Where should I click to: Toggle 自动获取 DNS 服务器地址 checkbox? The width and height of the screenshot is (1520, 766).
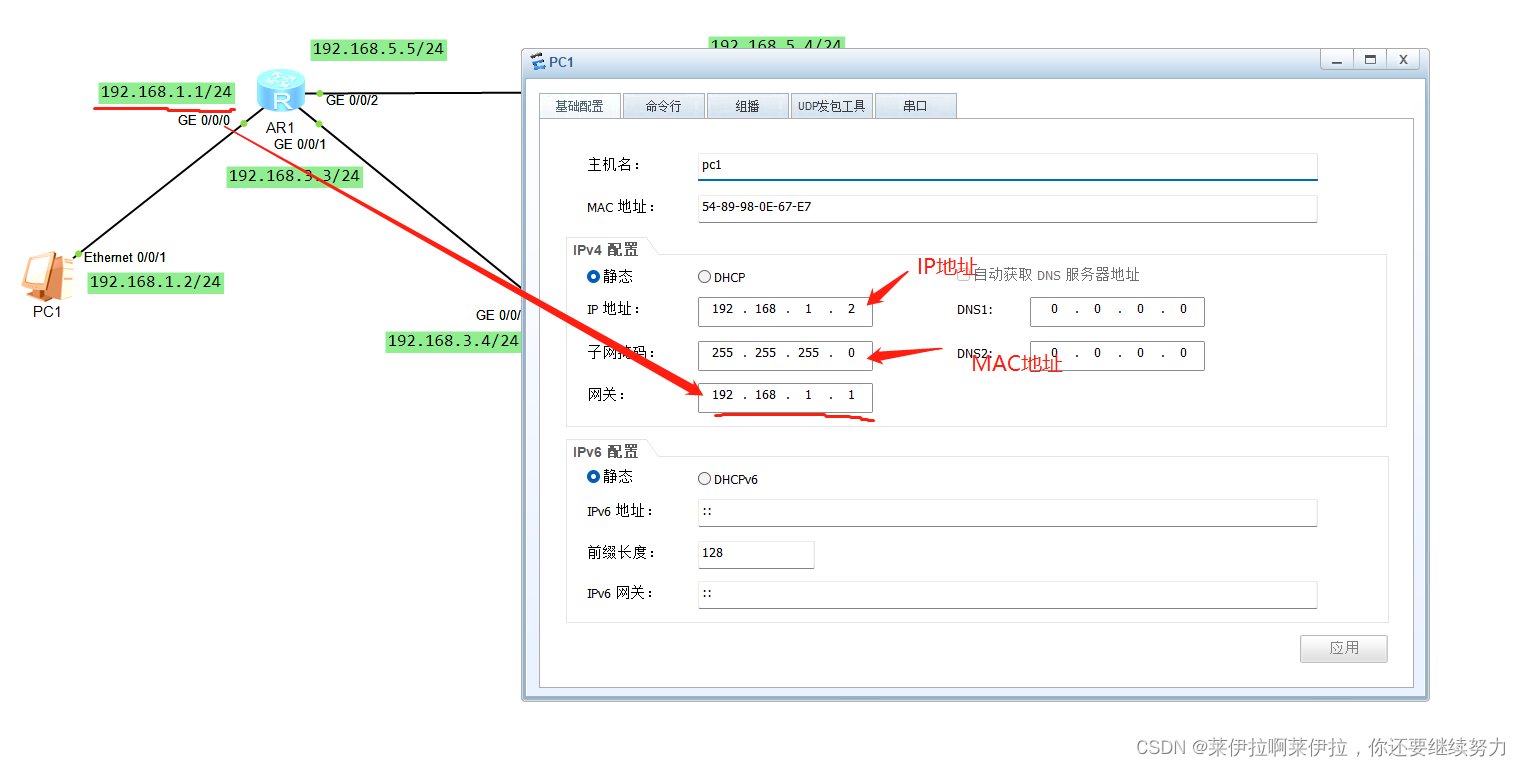pyautogui.click(x=964, y=275)
